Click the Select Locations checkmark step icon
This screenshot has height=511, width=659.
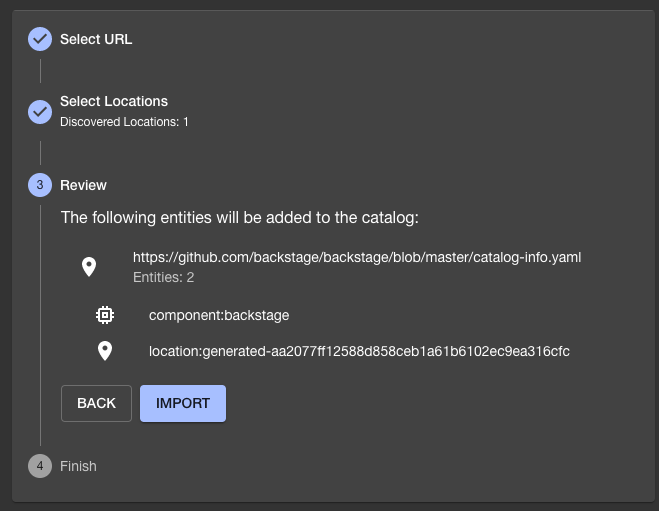tap(40, 112)
